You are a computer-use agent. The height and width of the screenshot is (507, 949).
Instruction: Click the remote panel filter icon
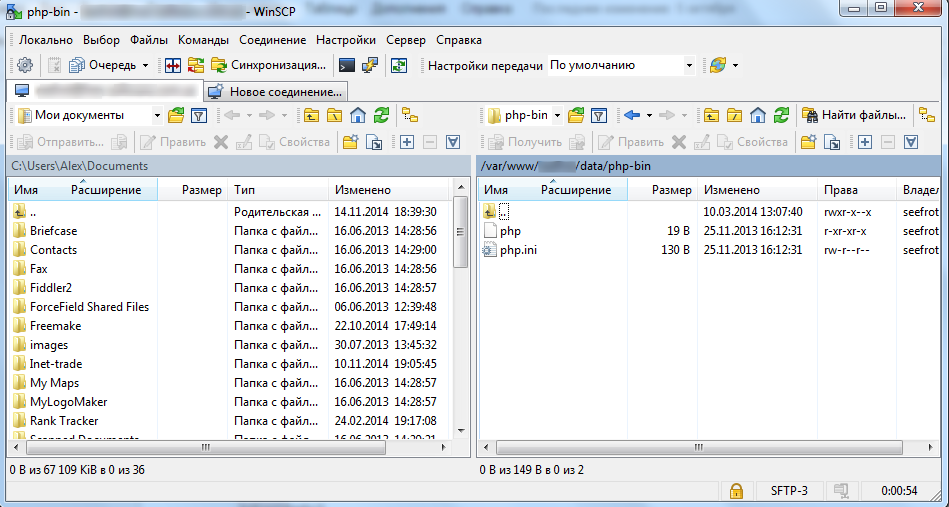(599, 115)
